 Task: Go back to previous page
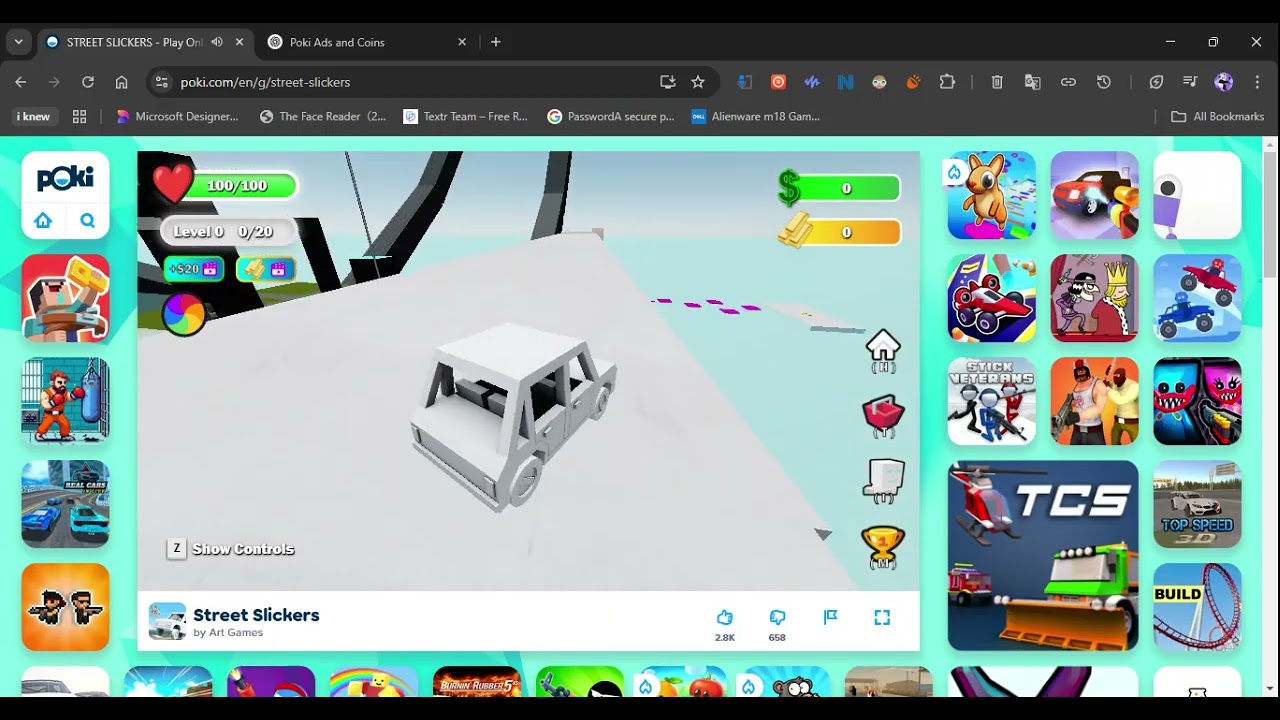[x=21, y=82]
